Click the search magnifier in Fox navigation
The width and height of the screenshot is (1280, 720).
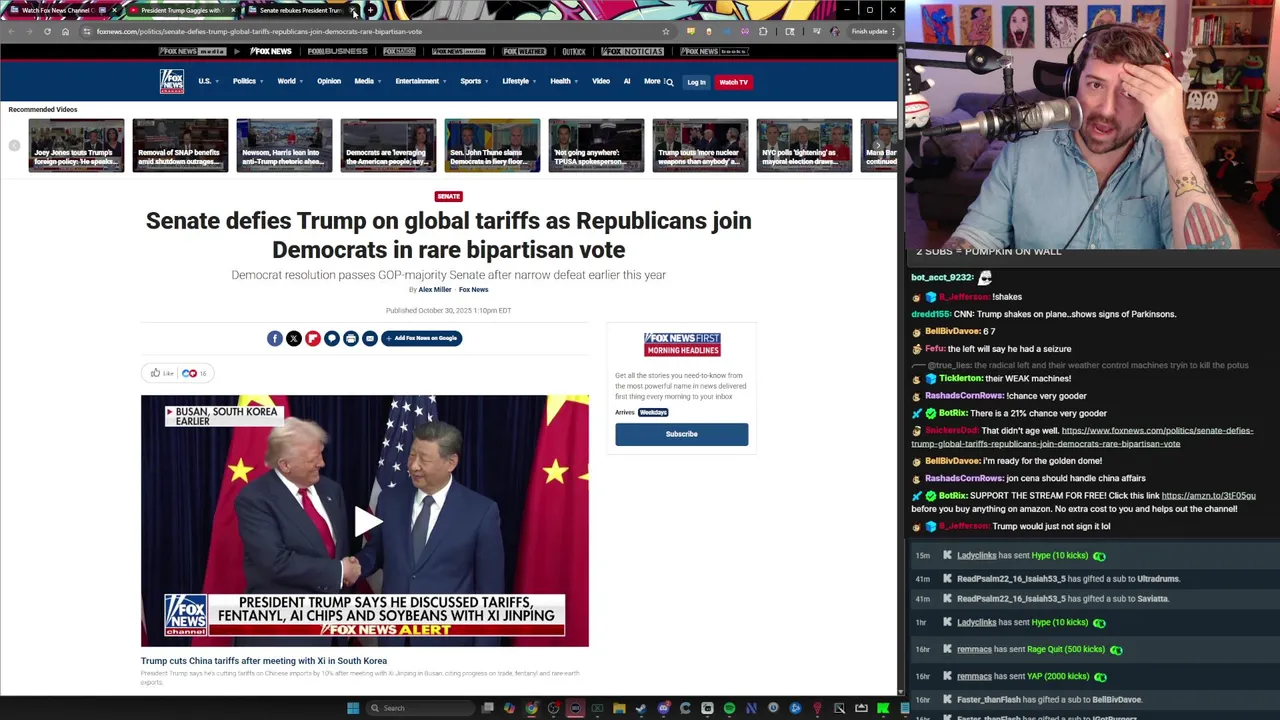[x=669, y=82]
